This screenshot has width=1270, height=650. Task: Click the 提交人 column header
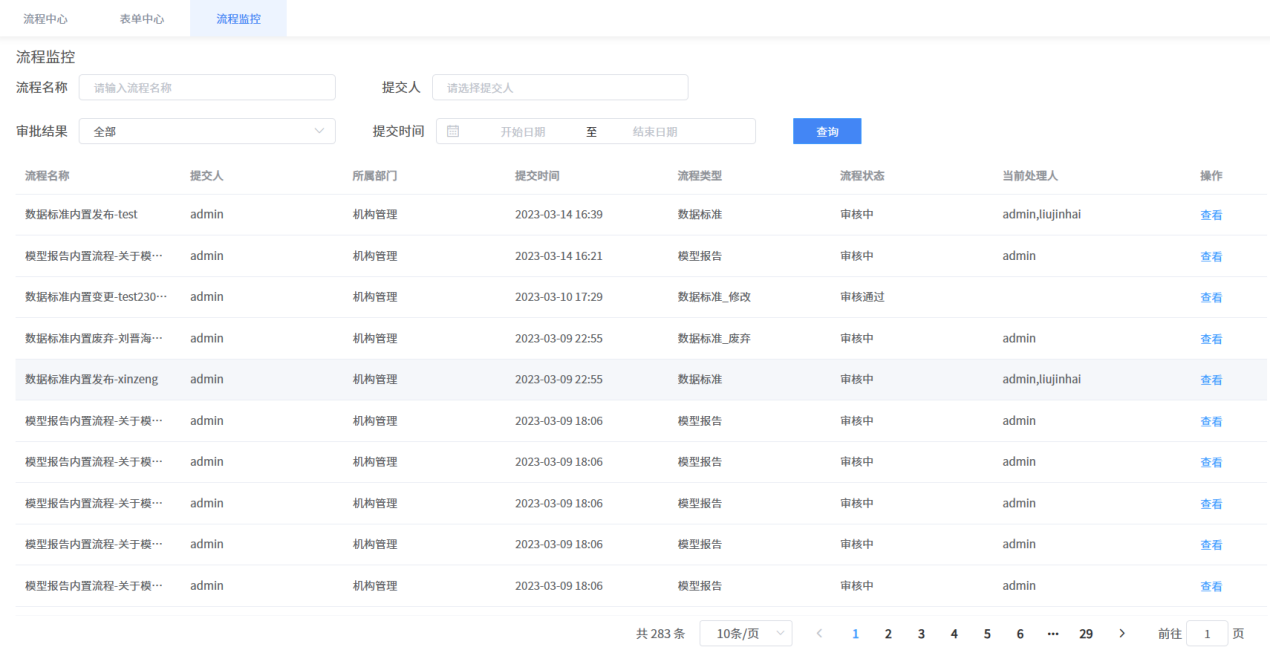(207, 175)
